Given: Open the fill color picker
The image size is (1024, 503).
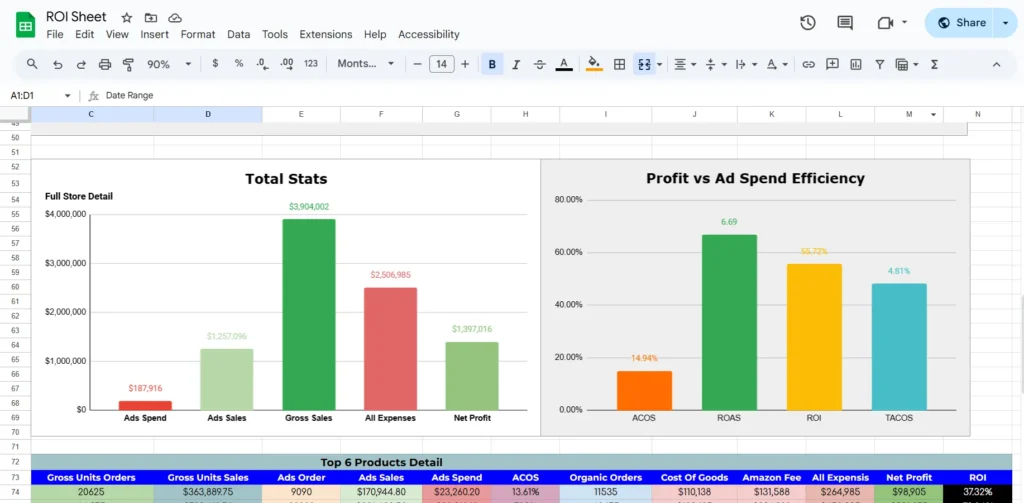Looking at the screenshot, I should coord(594,64).
